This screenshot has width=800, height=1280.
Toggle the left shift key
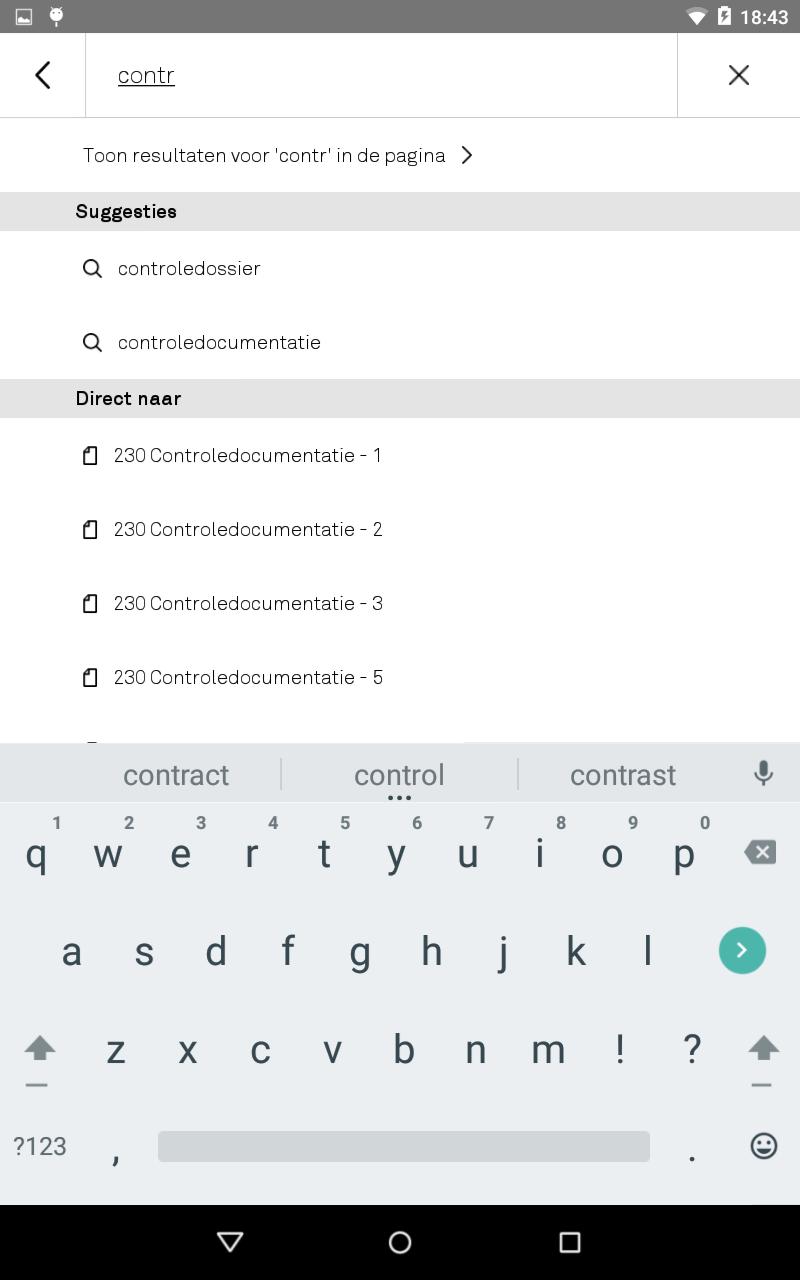click(39, 1049)
